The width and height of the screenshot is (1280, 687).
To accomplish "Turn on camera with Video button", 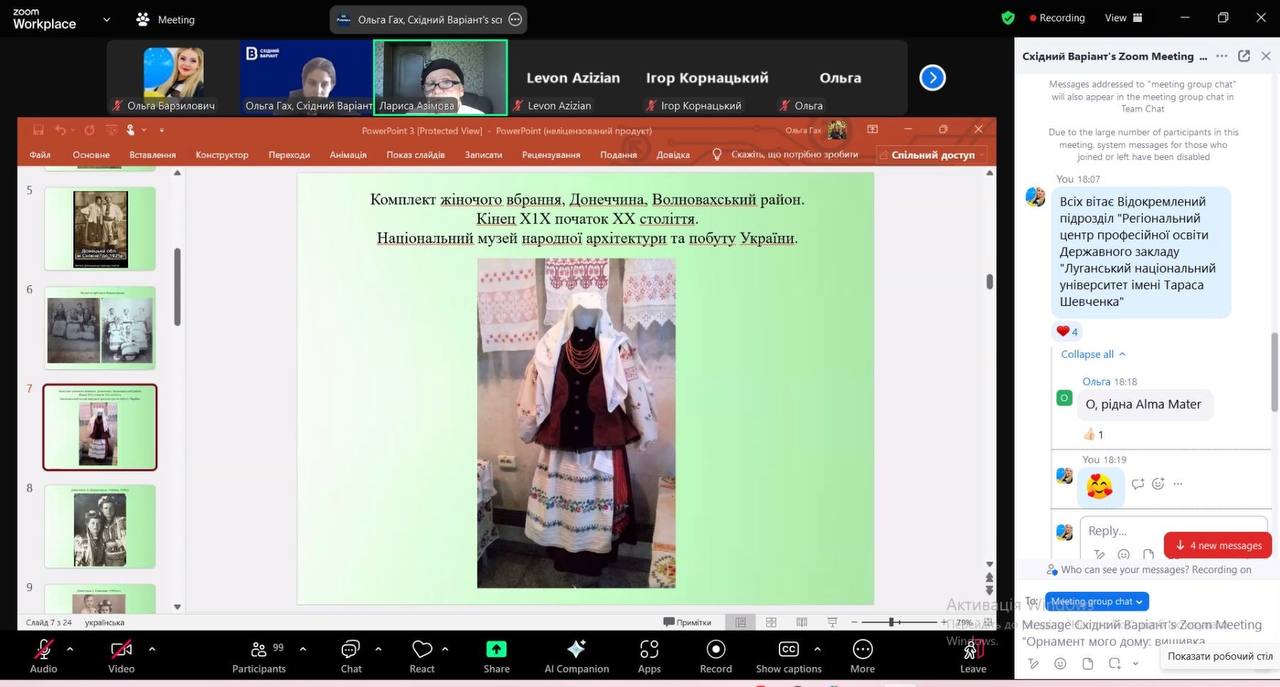I will pyautogui.click(x=121, y=650).
